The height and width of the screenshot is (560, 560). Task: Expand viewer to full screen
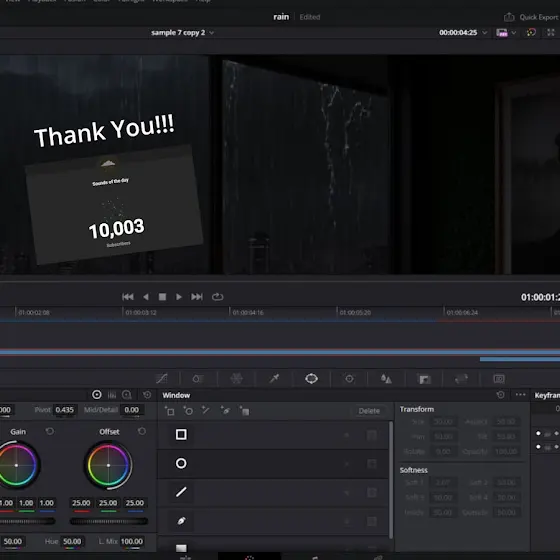coord(550,32)
